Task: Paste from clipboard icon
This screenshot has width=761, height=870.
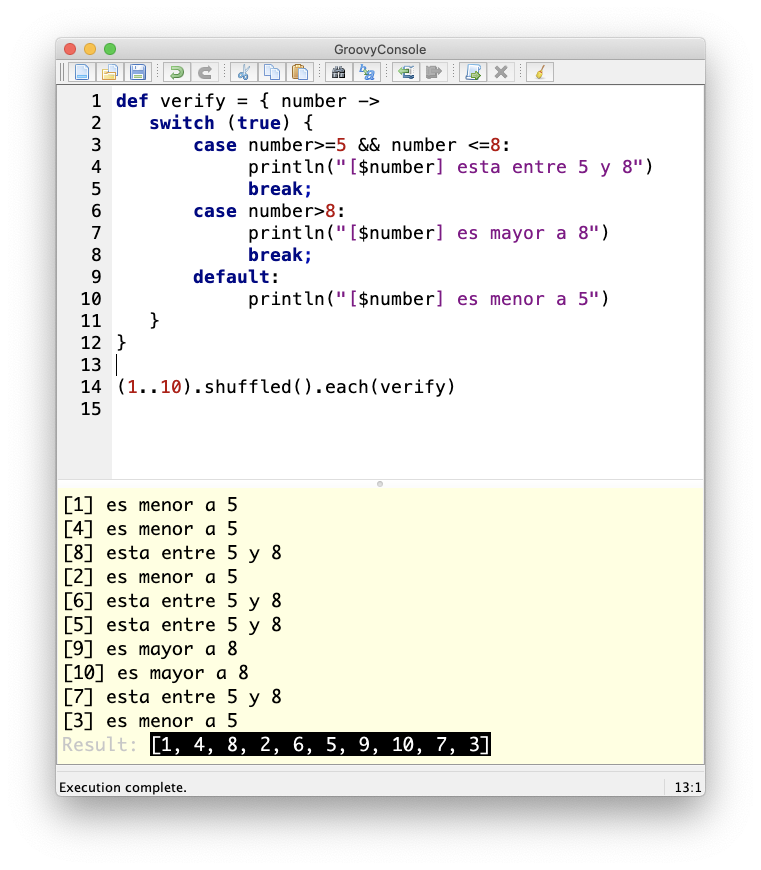Action: pyautogui.click(x=300, y=72)
